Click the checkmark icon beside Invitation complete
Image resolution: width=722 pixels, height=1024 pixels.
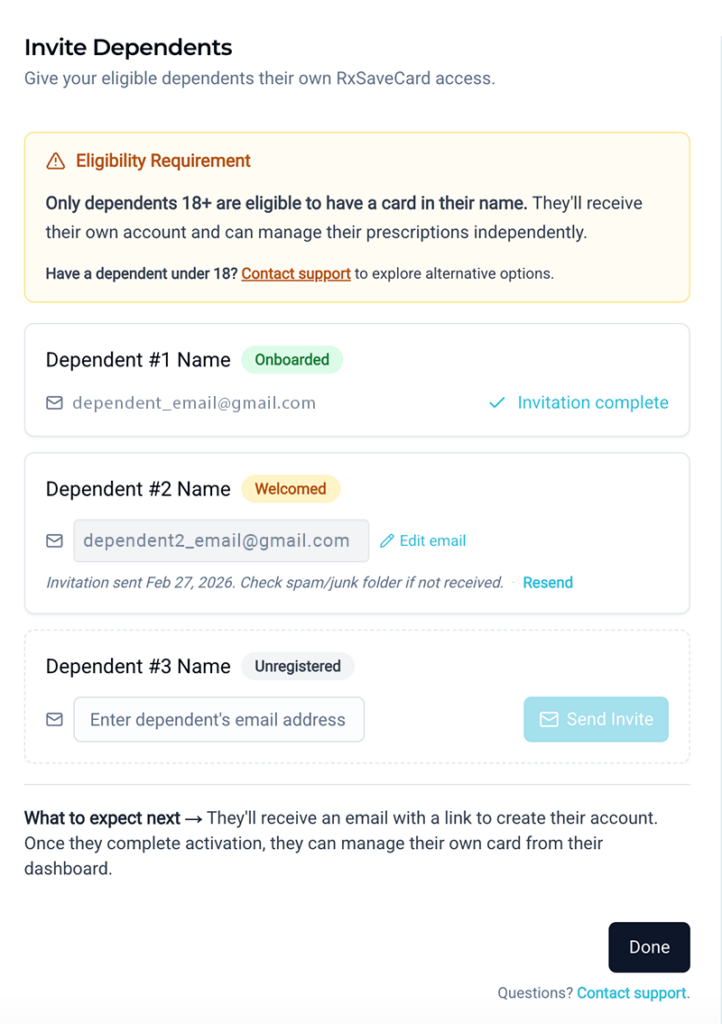(497, 403)
